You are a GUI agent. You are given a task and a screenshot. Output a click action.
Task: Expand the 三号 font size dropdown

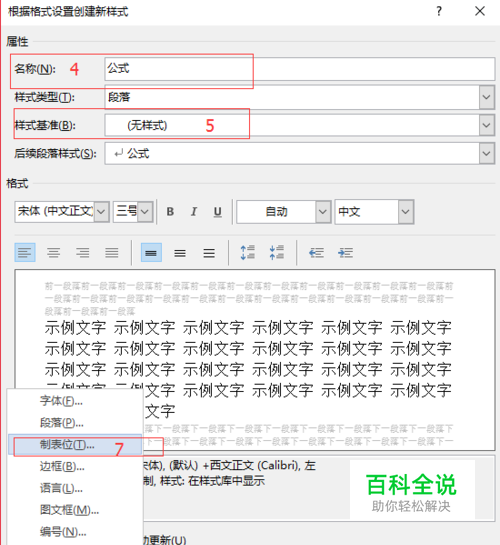[x=145, y=211]
